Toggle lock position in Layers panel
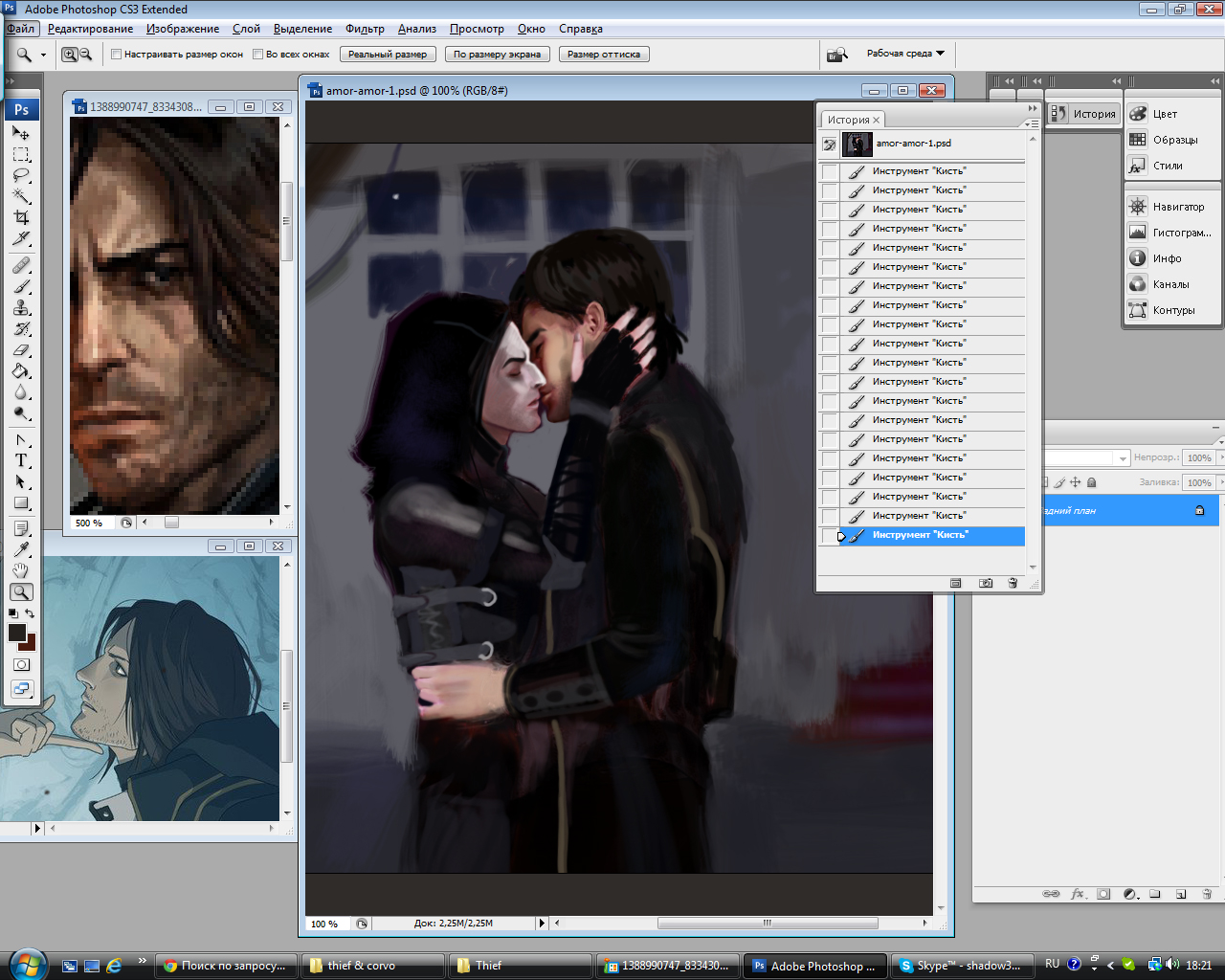 point(1075,482)
